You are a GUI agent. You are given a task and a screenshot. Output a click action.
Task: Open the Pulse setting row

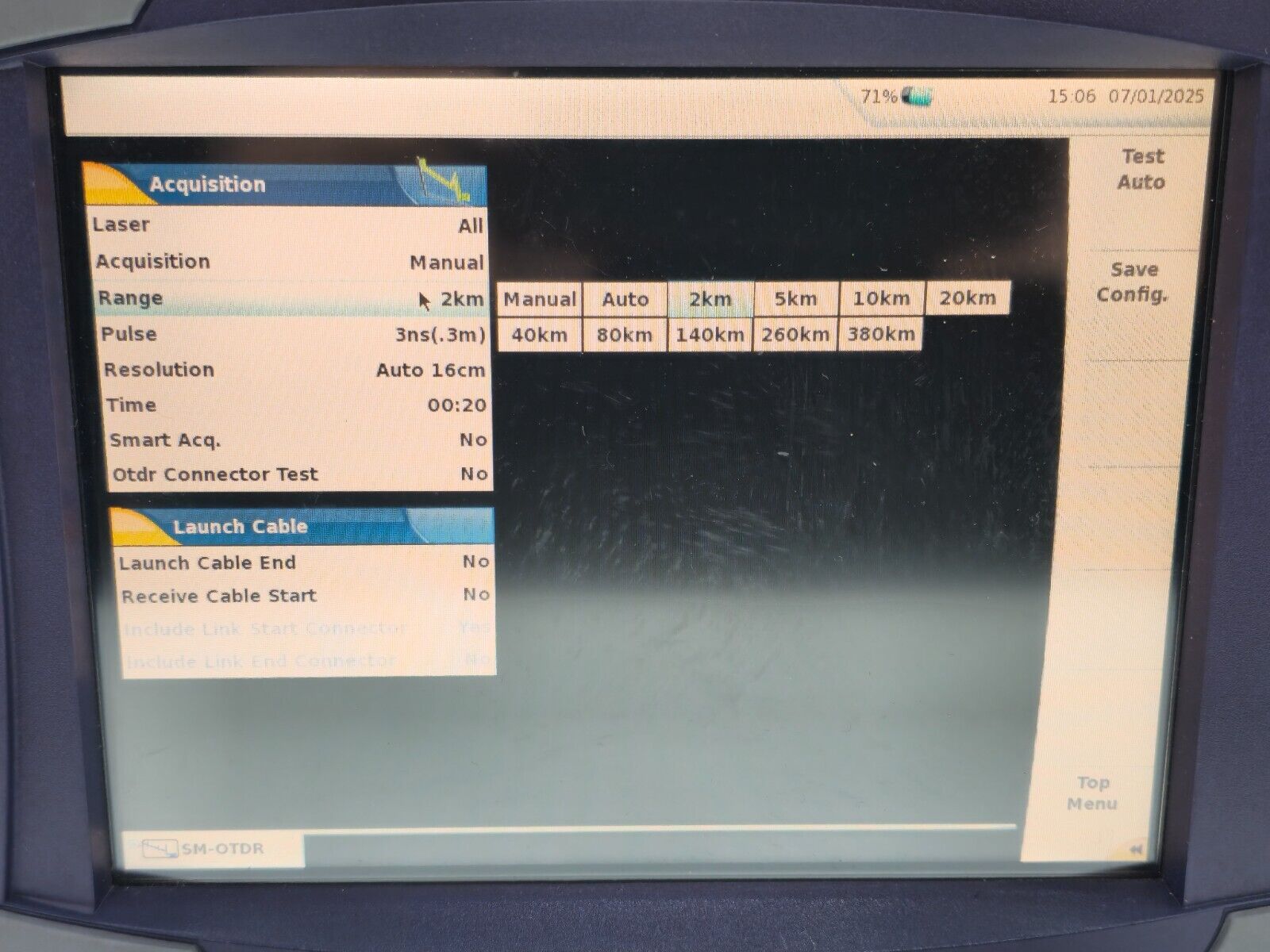pyautogui.click(x=292, y=334)
